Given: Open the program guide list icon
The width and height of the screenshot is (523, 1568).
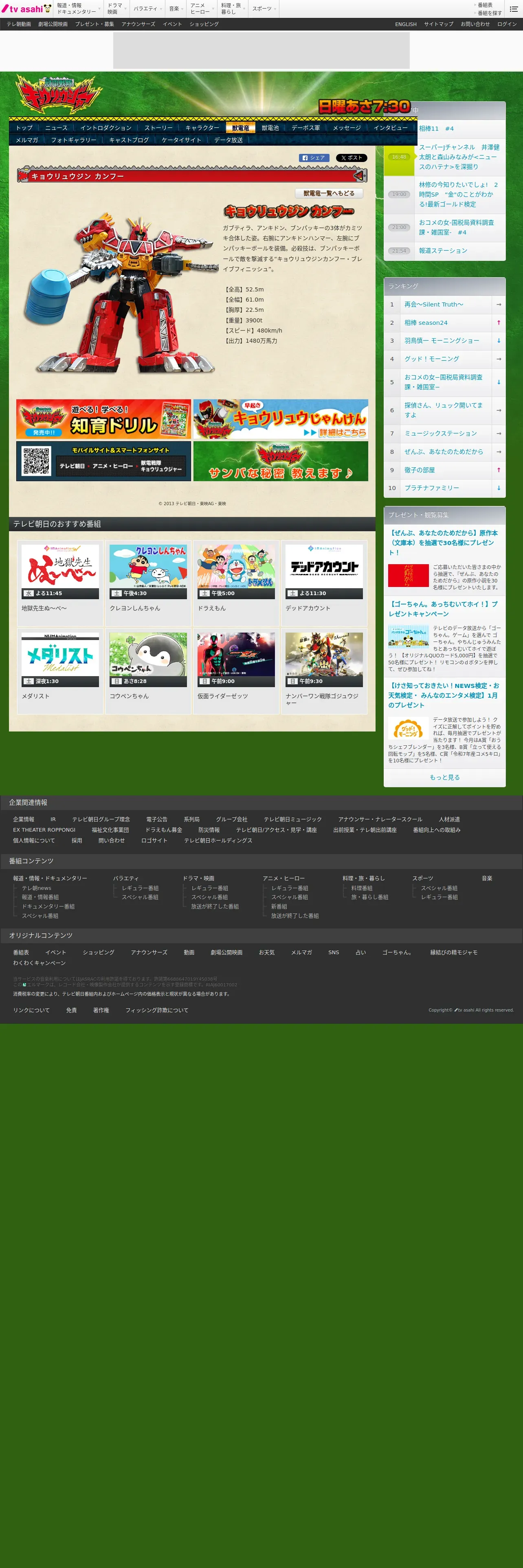Looking at the screenshot, I should point(513,9).
